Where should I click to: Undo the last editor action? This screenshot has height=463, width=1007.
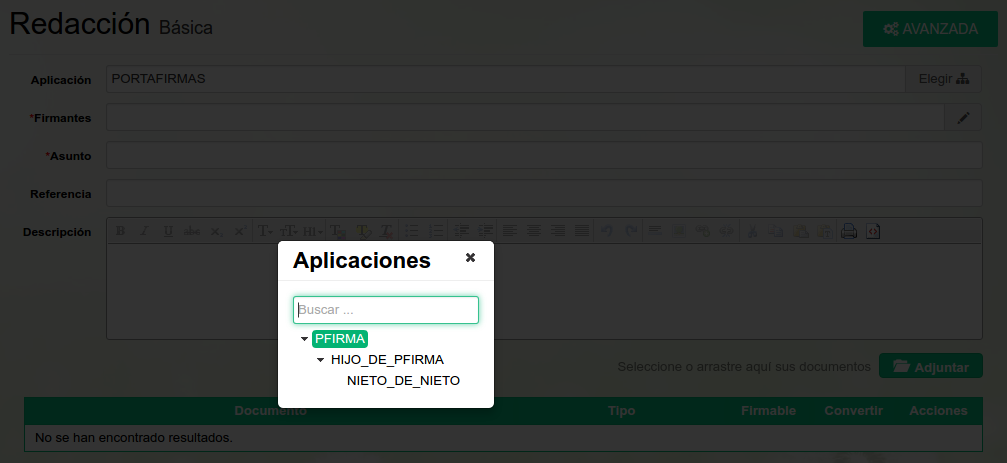[x=607, y=231]
